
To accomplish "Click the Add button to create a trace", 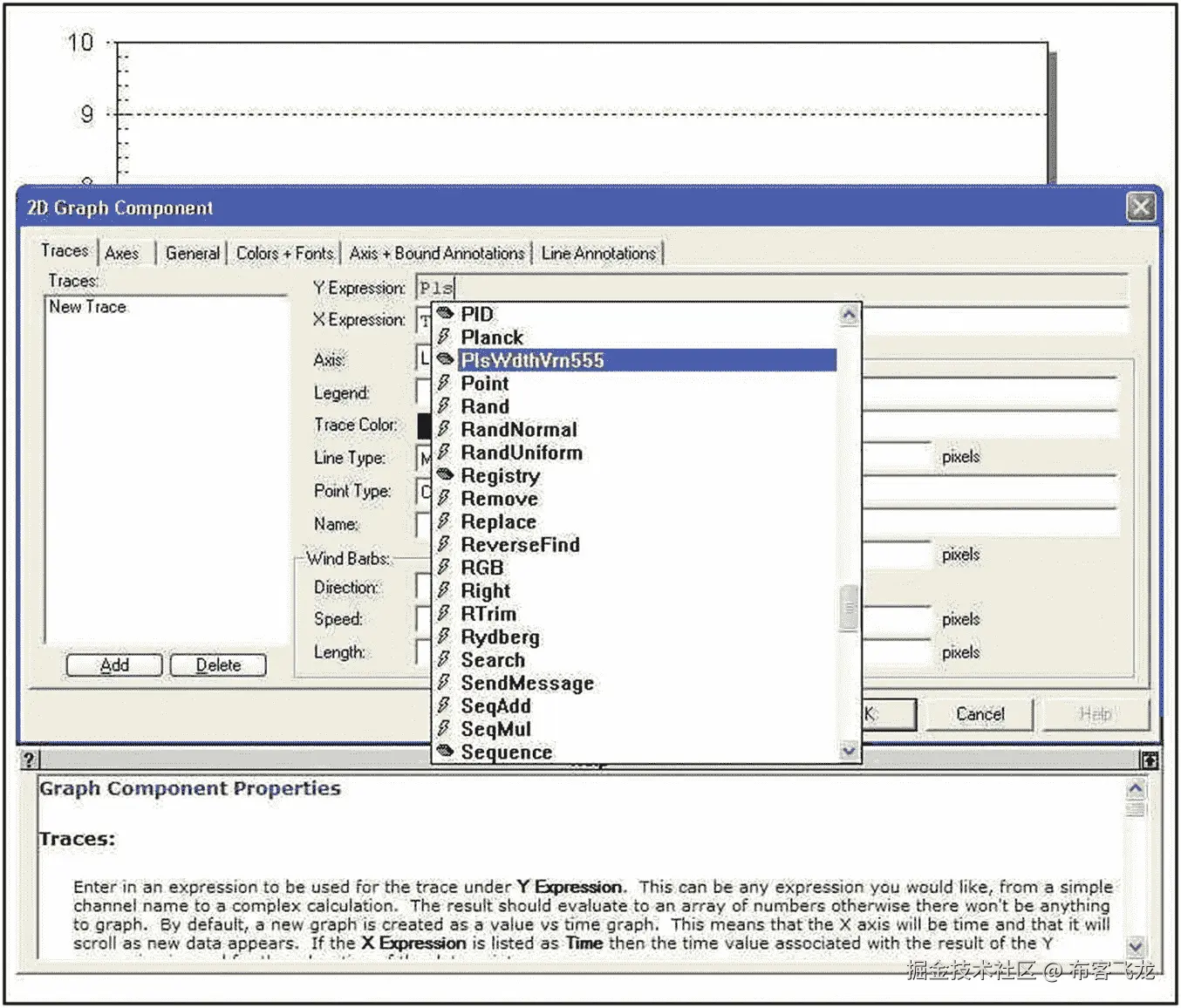I will [x=113, y=664].
